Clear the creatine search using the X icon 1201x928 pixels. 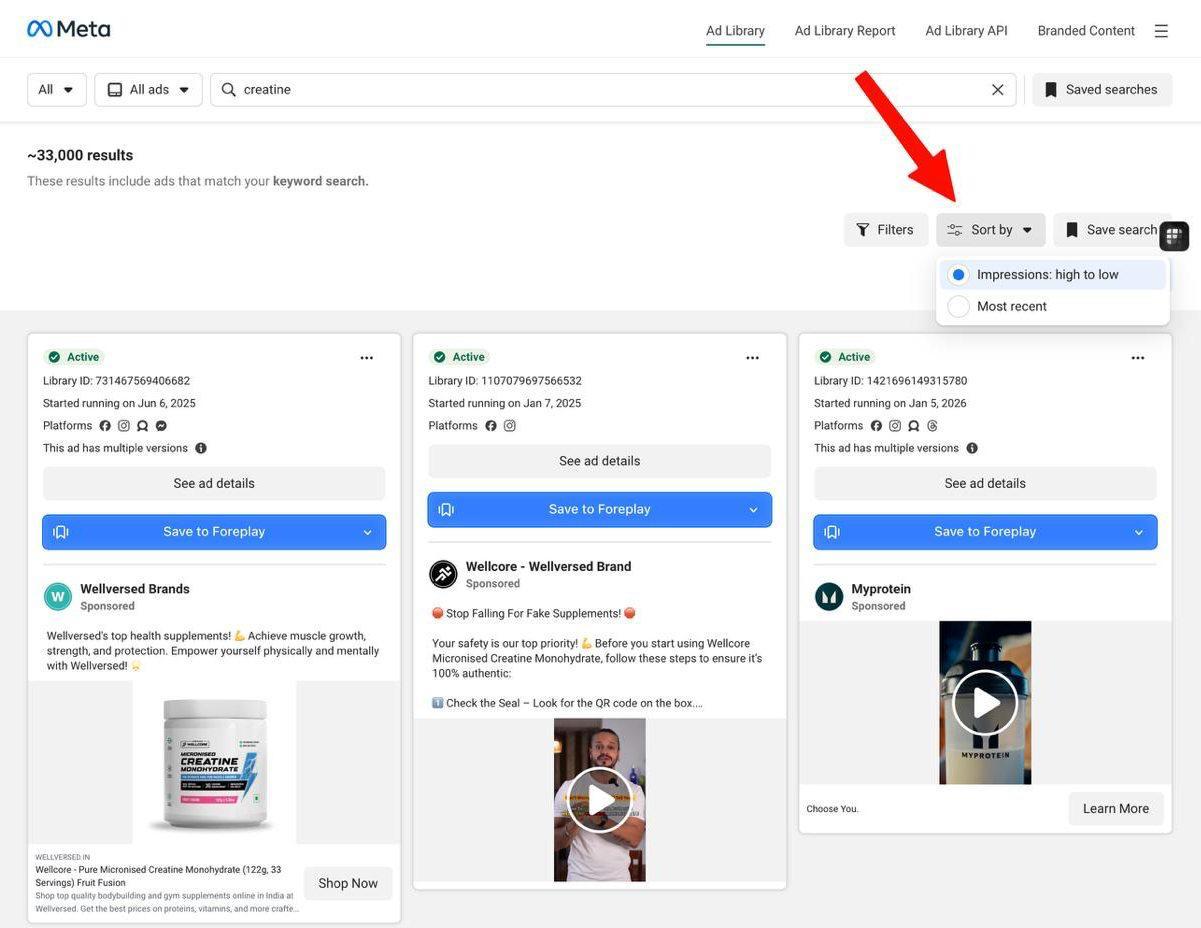[x=997, y=89]
